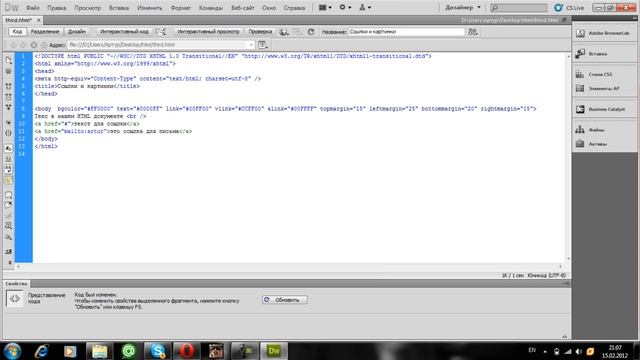Click Internet Explorer icon in taskbar
The width and height of the screenshot is (640, 360).
42,351
